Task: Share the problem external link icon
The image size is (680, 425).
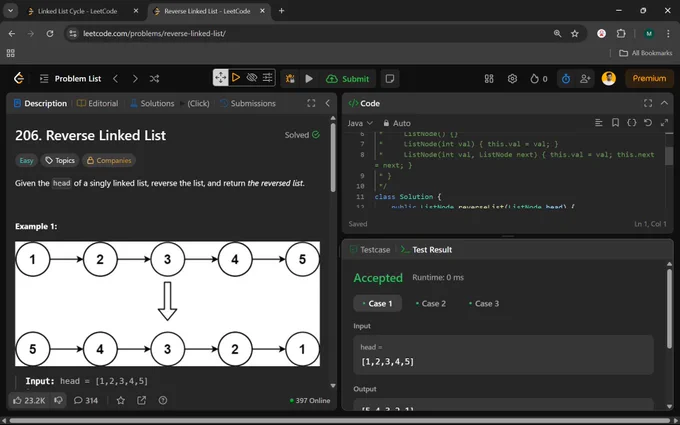Action: [141, 400]
